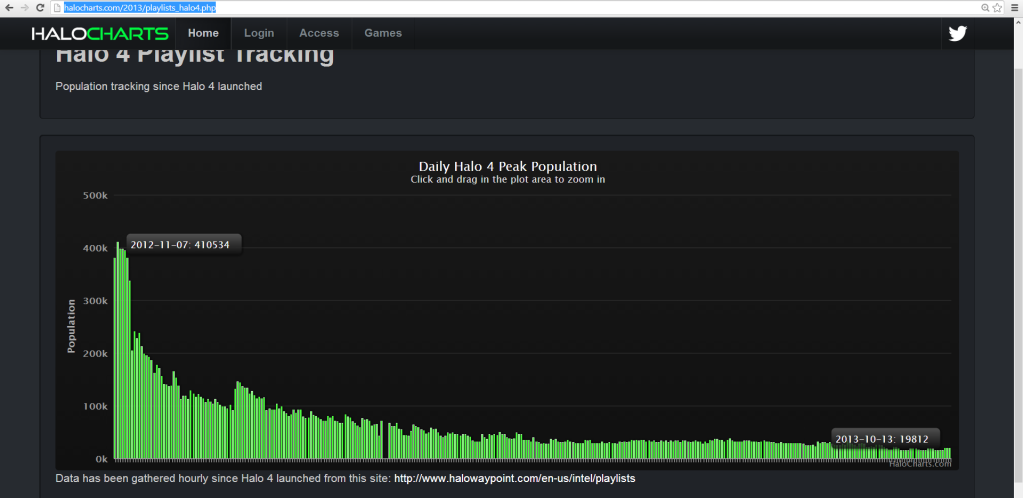Open the Chrome hamburger menu

tap(1015, 8)
